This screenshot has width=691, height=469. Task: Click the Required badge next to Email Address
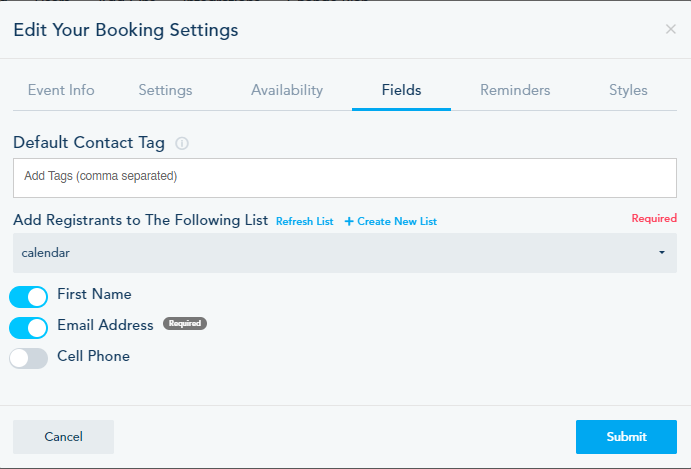tap(185, 324)
